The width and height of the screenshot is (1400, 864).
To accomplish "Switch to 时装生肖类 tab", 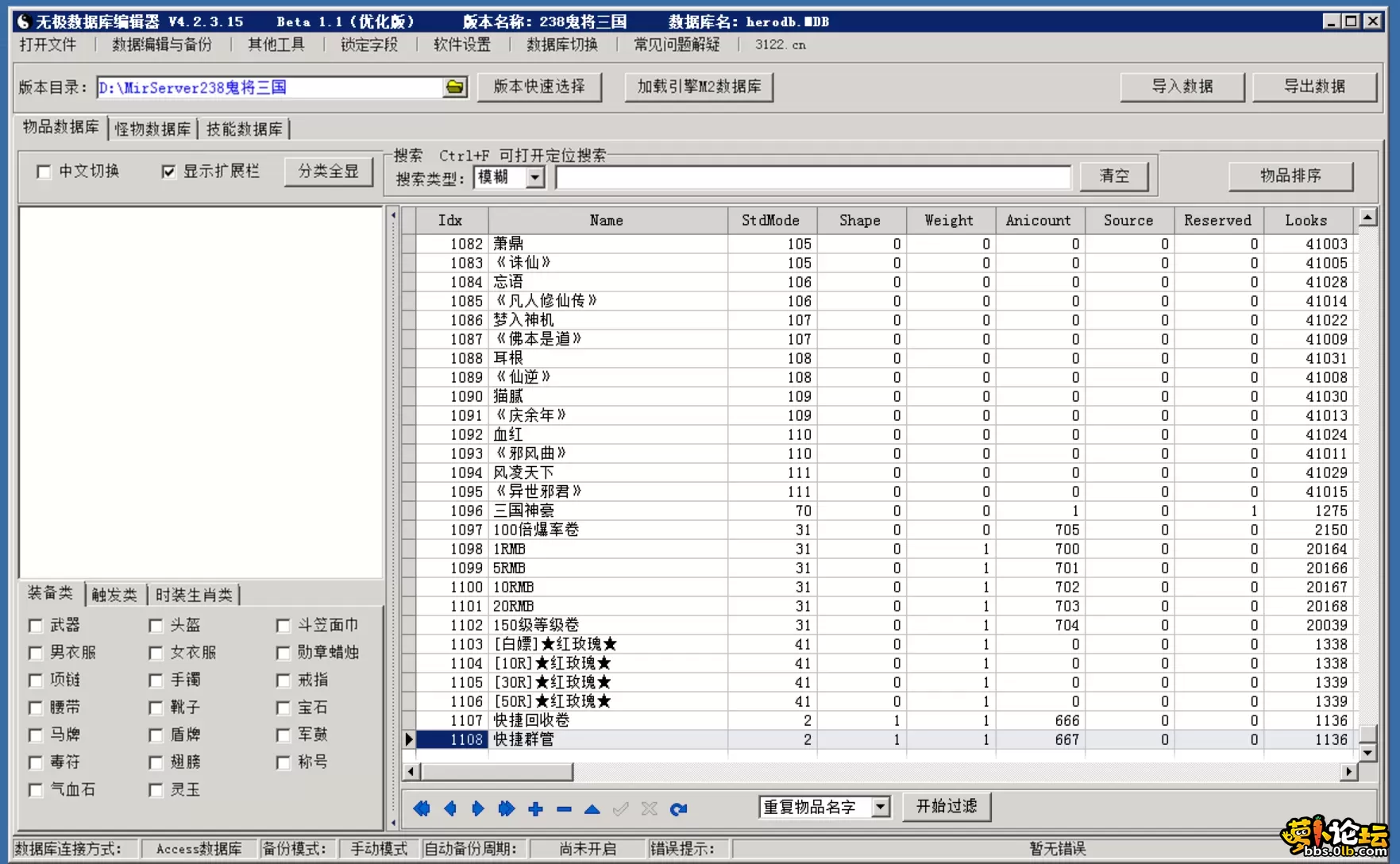I will [x=194, y=595].
